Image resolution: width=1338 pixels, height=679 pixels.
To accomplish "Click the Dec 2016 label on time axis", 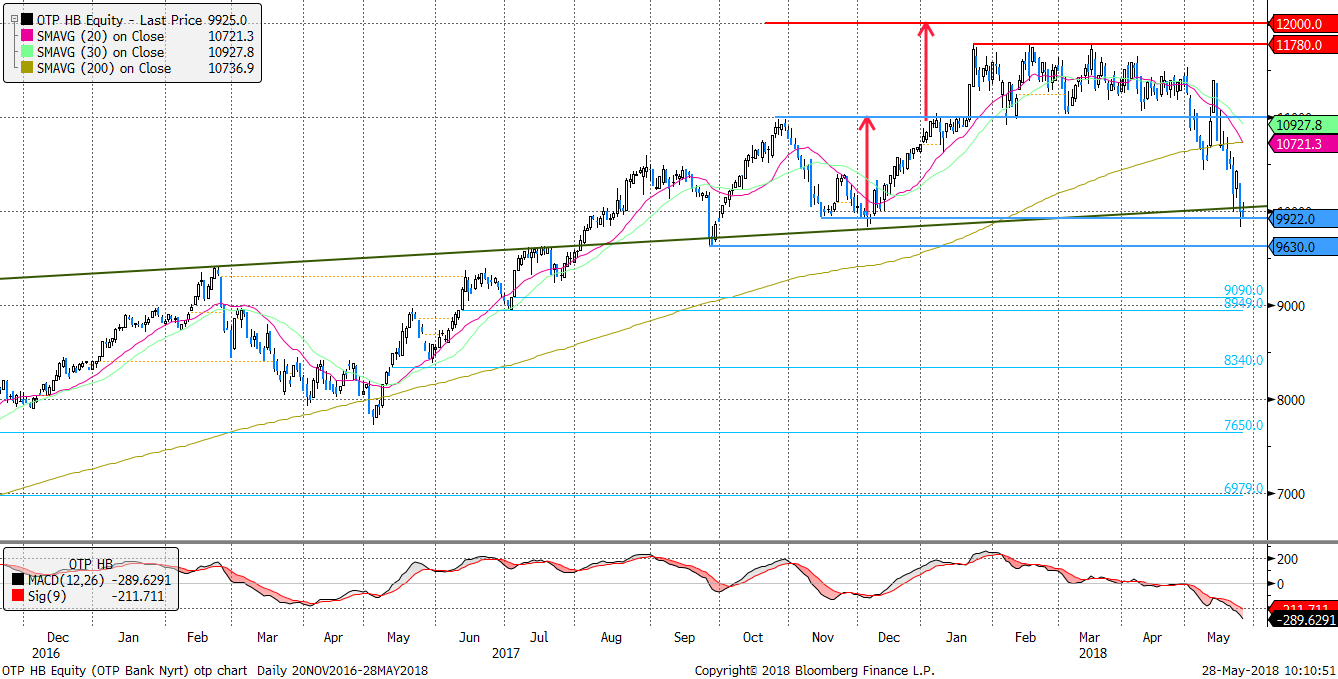I will [58, 636].
